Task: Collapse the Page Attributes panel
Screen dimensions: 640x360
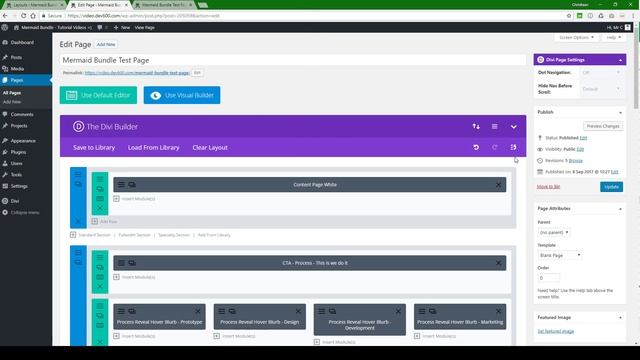Action: coord(620,209)
